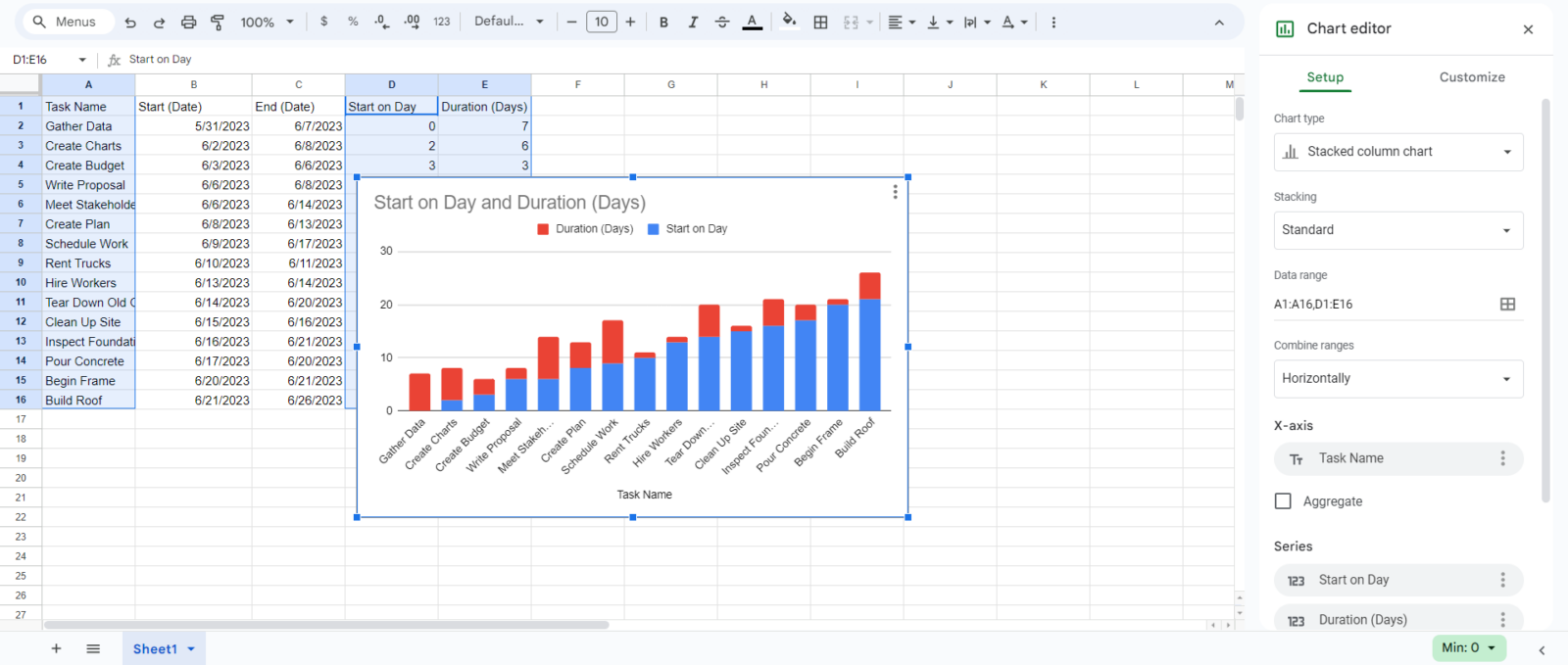The image size is (1568, 665).
Task: Click the select data range grid icon
Action: [1507, 305]
